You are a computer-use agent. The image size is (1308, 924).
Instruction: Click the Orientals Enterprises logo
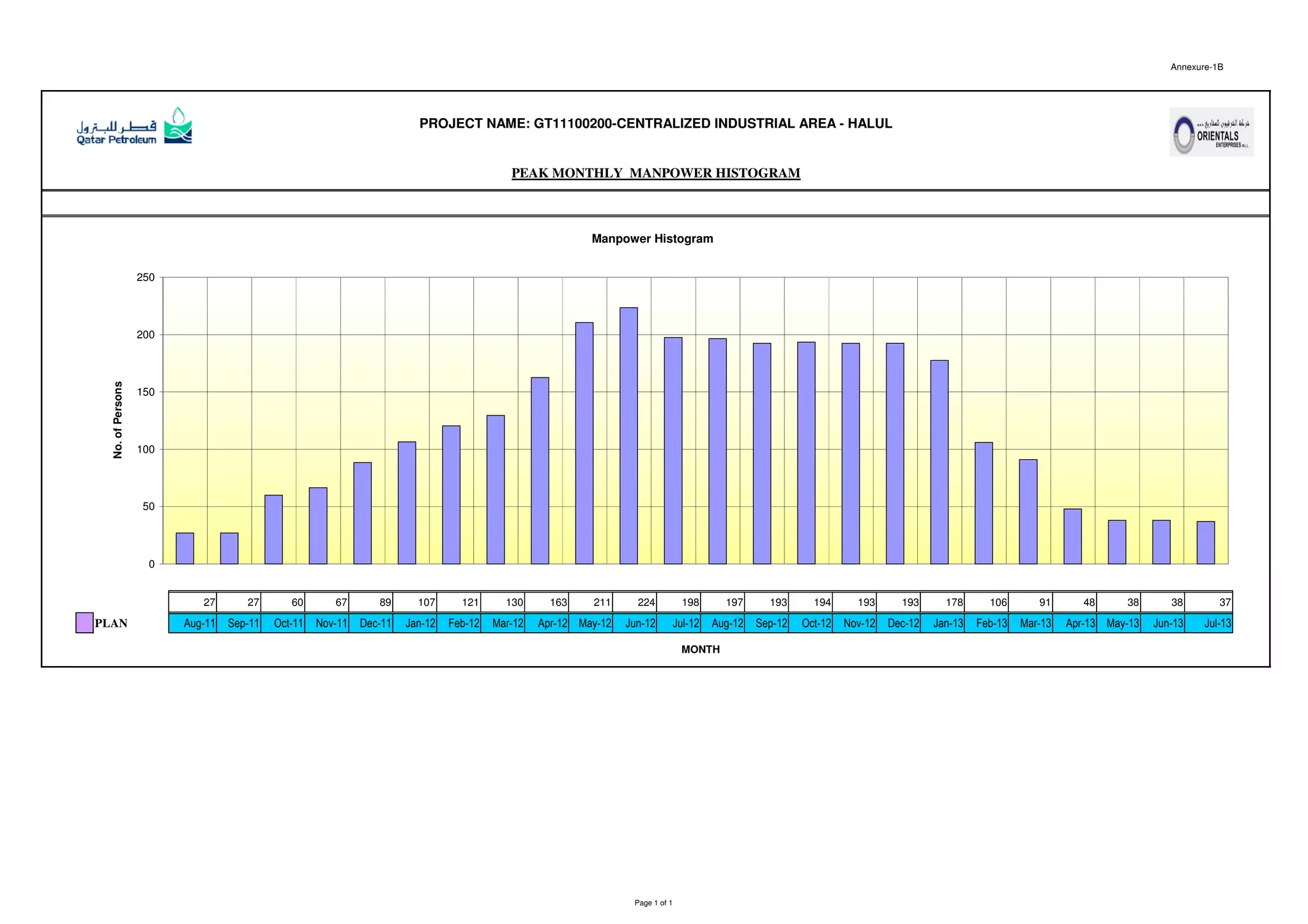(1211, 132)
